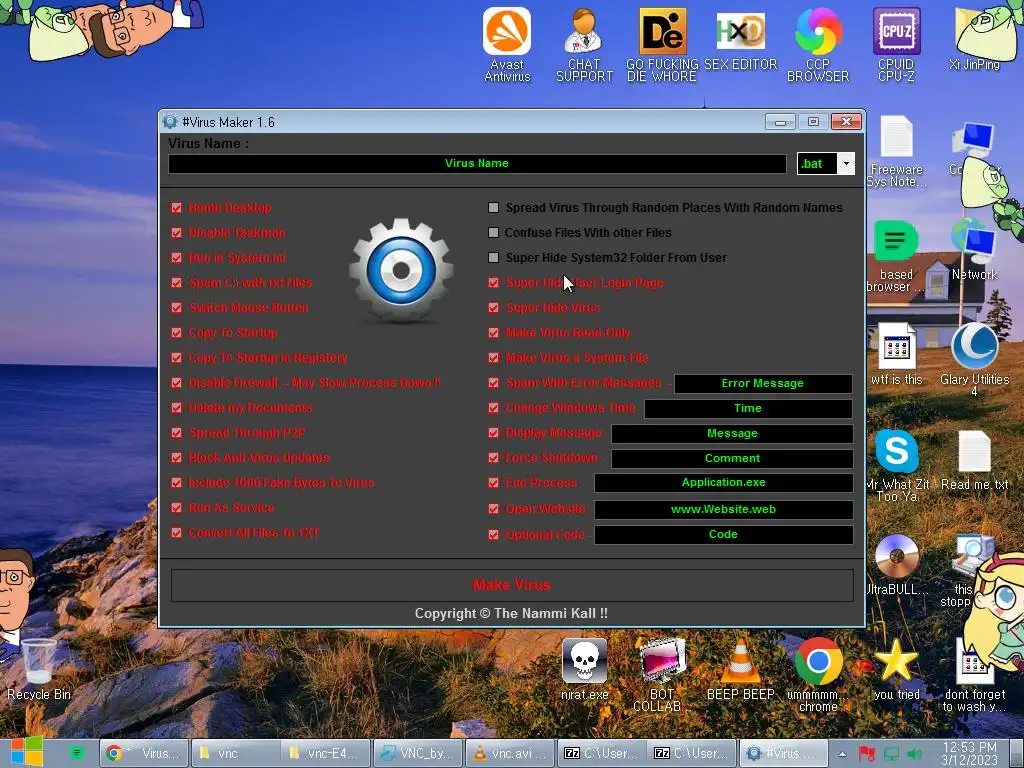Switch to the Chrome taskbar window

144,753
